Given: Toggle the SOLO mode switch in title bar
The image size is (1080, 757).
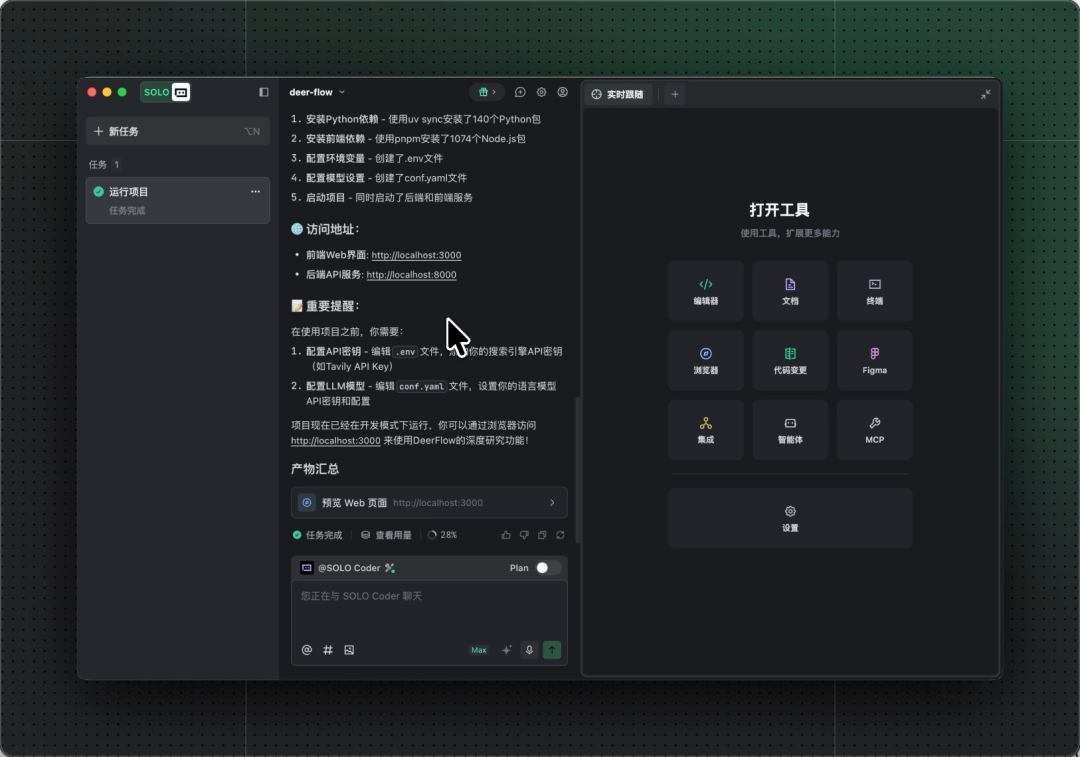Looking at the screenshot, I should pyautogui.click(x=165, y=92).
